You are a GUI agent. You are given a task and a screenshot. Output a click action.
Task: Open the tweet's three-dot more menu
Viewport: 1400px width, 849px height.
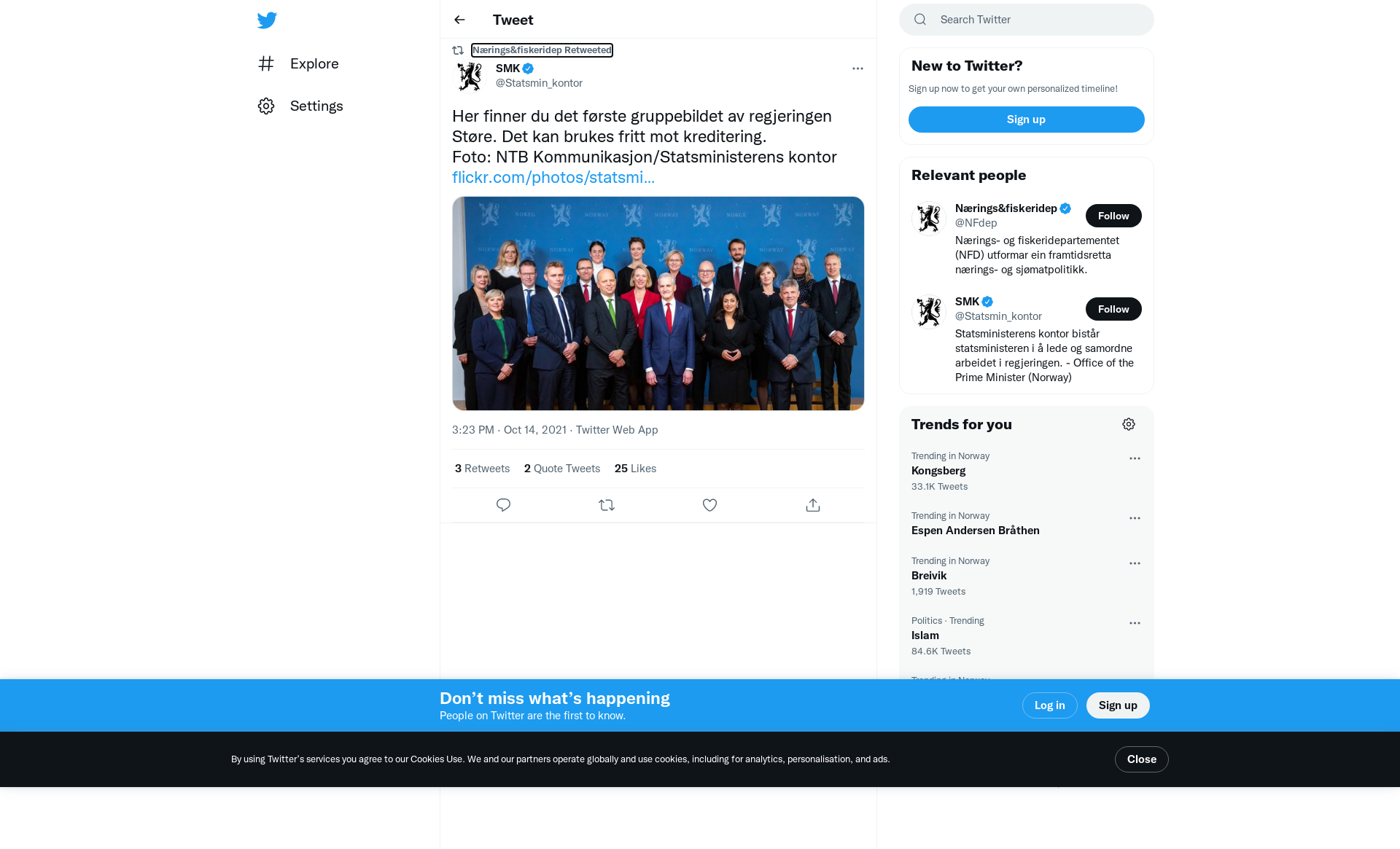click(x=857, y=69)
